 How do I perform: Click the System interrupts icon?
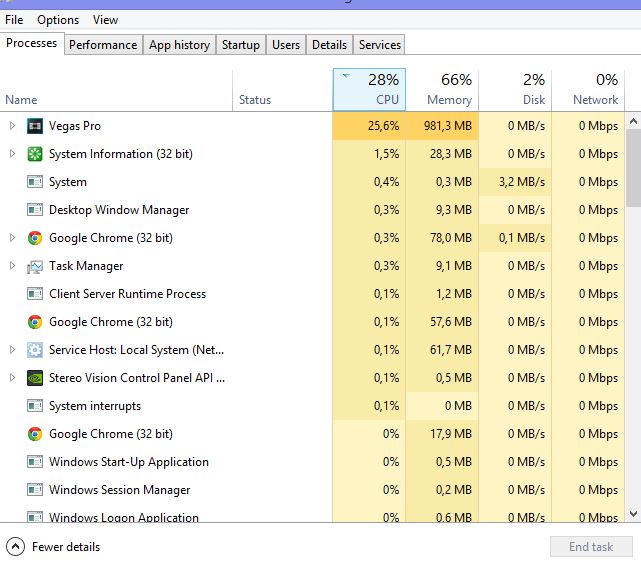(35, 406)
